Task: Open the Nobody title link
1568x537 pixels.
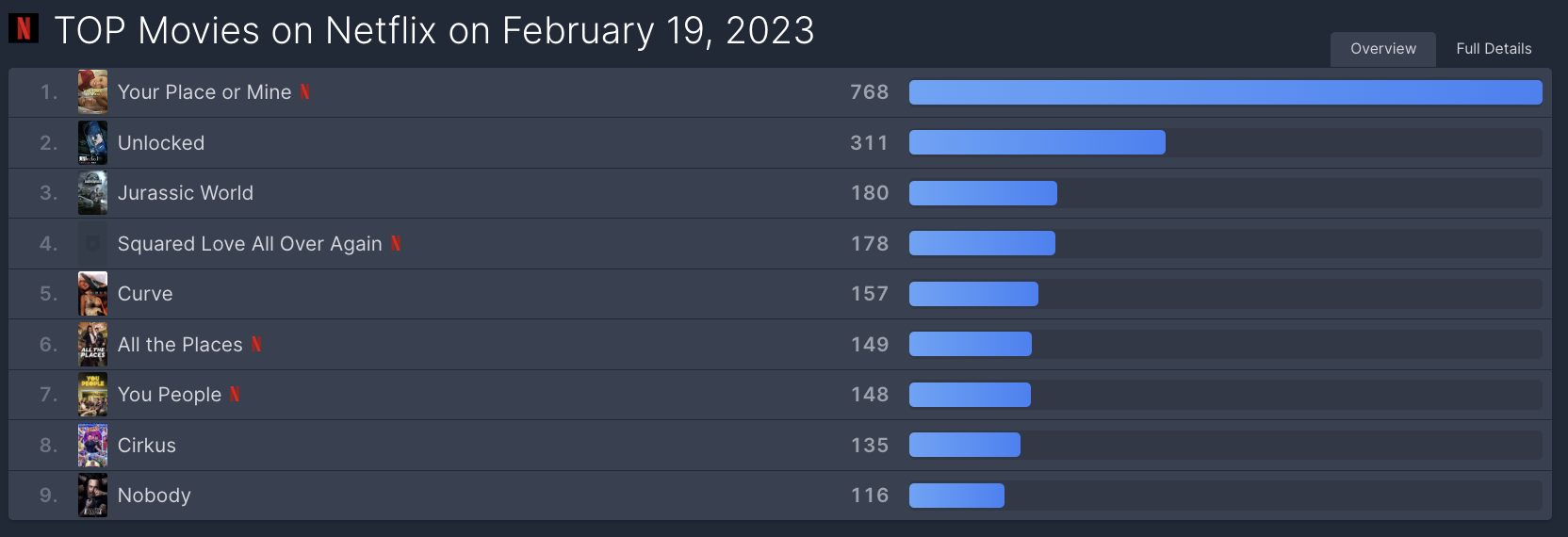Action: [x=155, y=496]
